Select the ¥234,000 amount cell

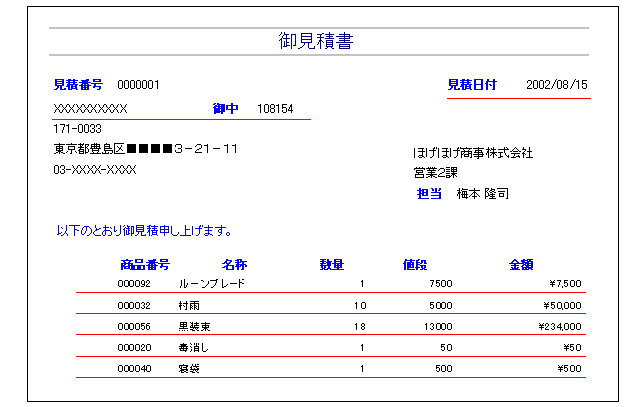tap(560, 326)
